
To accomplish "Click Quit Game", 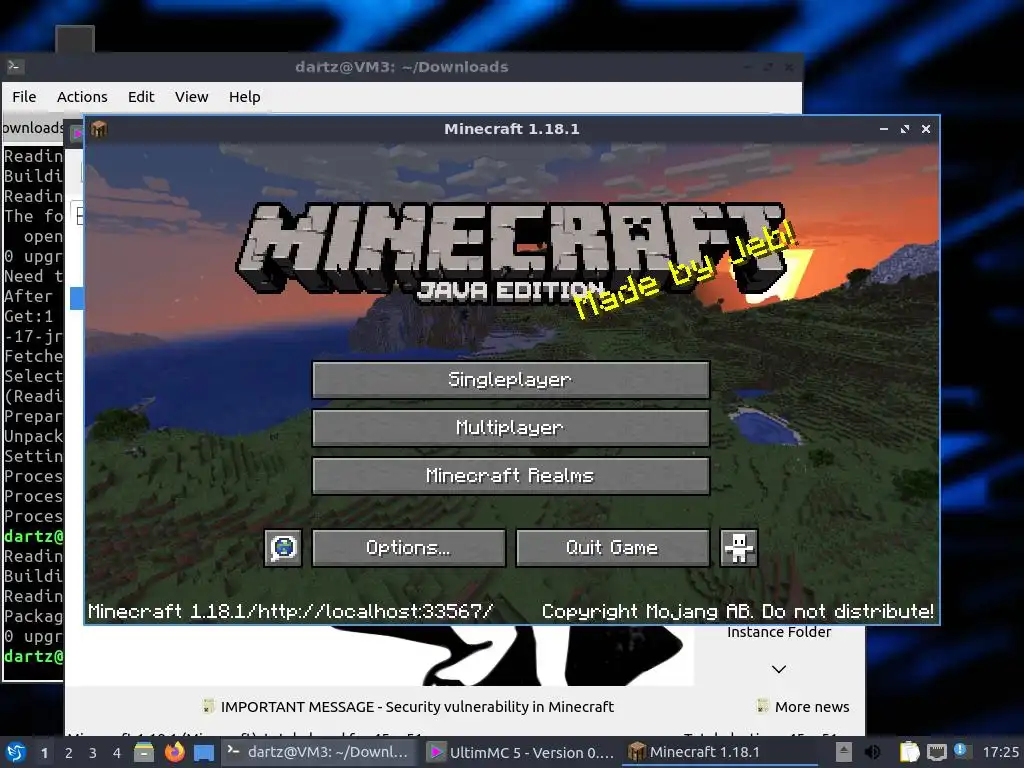I will pos(613,547).
